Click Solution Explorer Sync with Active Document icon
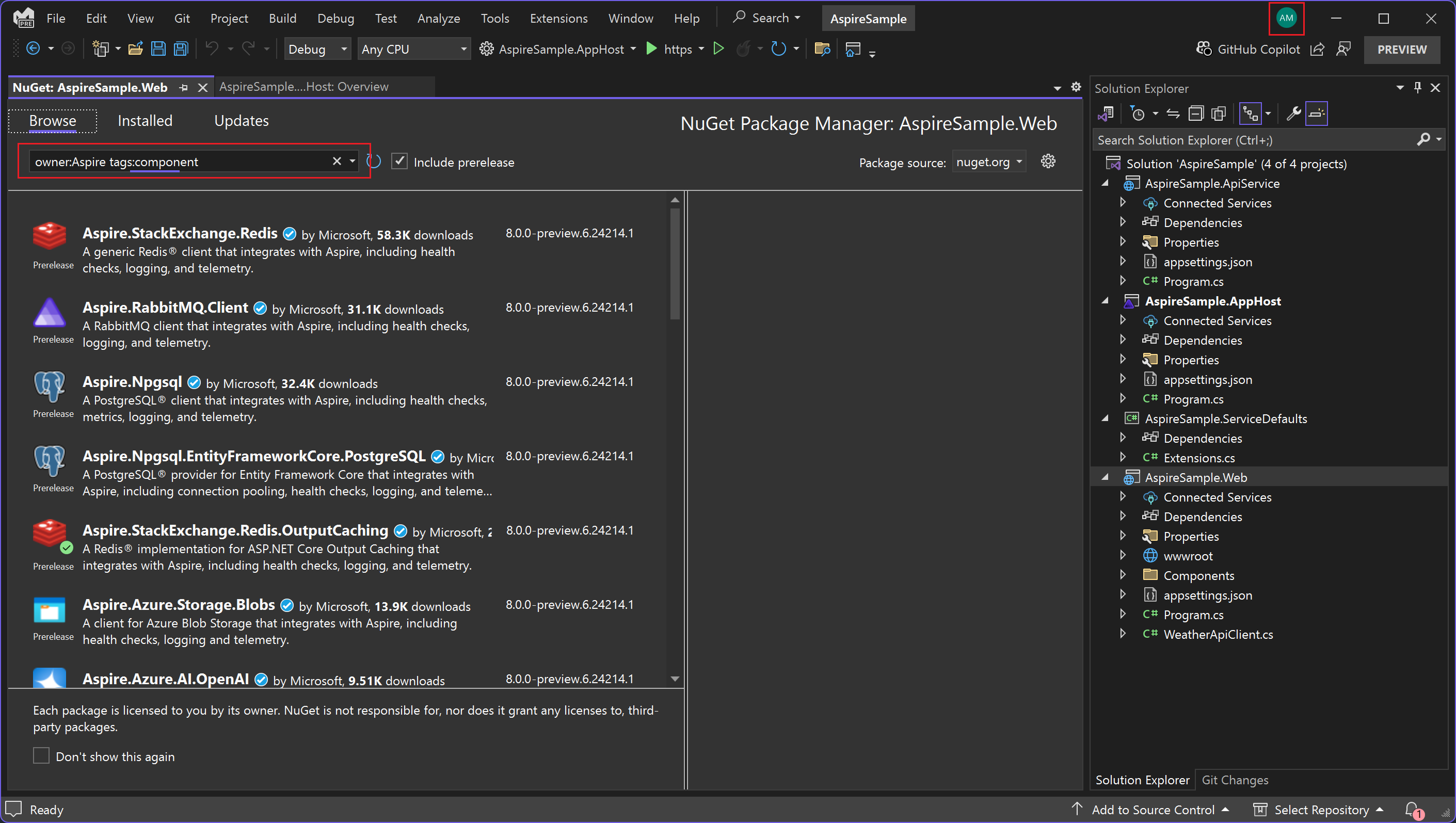This screenshot has width=1456, height=823. (x=1173, y=114)
